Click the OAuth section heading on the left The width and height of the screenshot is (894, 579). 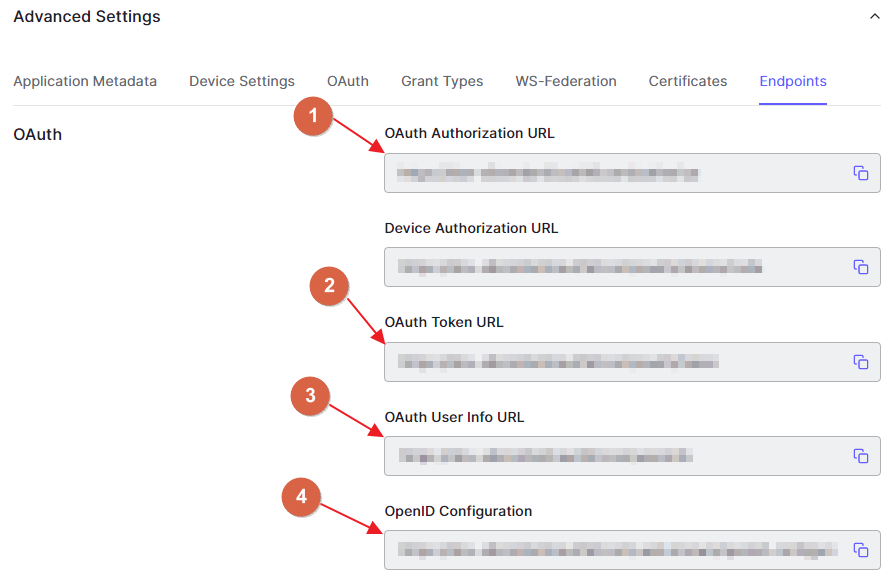[37, 134]
